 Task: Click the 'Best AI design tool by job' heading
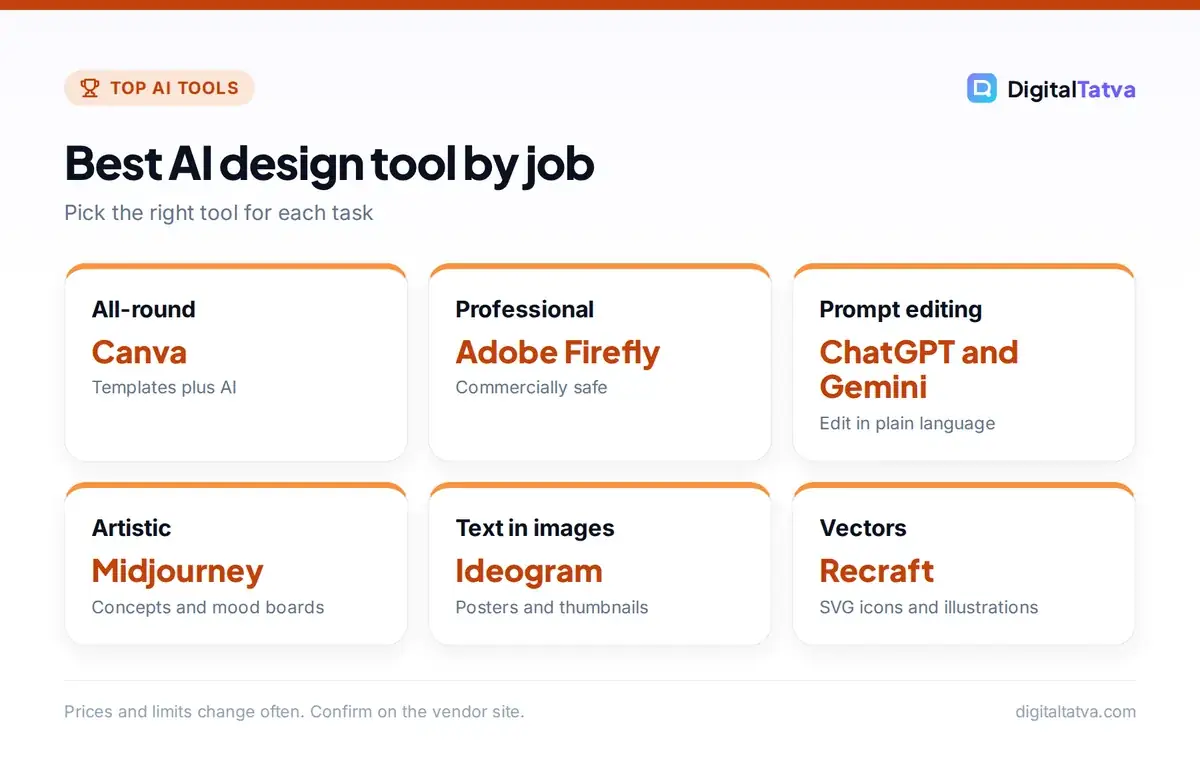point(329,163)
